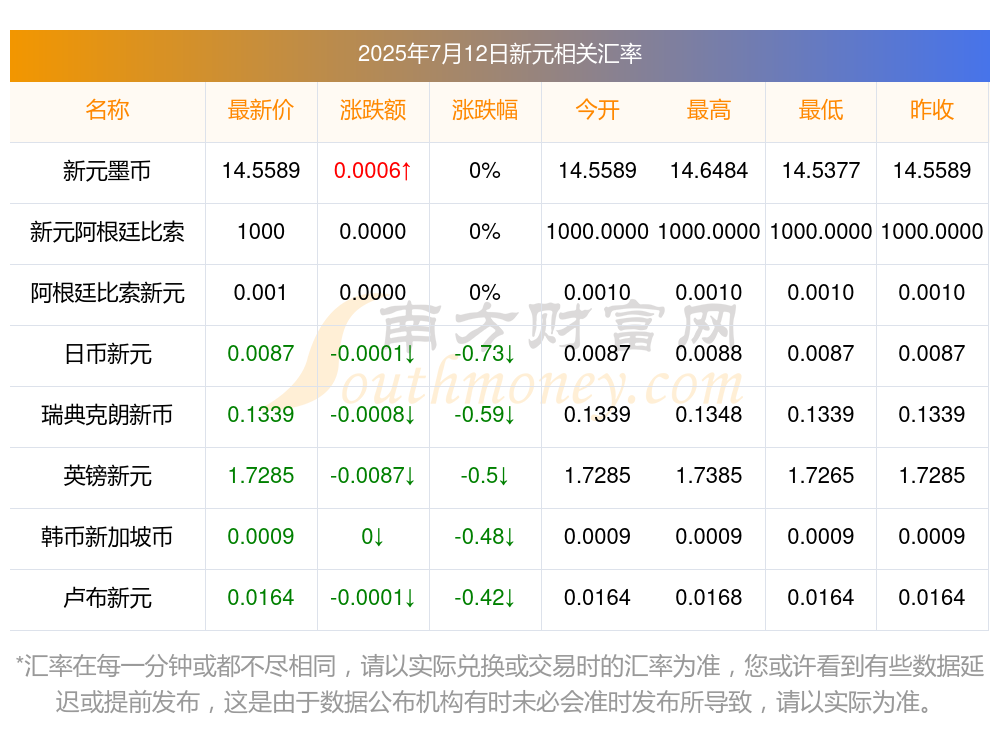Select change percent -0.5↓
This screenshot has width=1000, height=733.
click(485, 475)
